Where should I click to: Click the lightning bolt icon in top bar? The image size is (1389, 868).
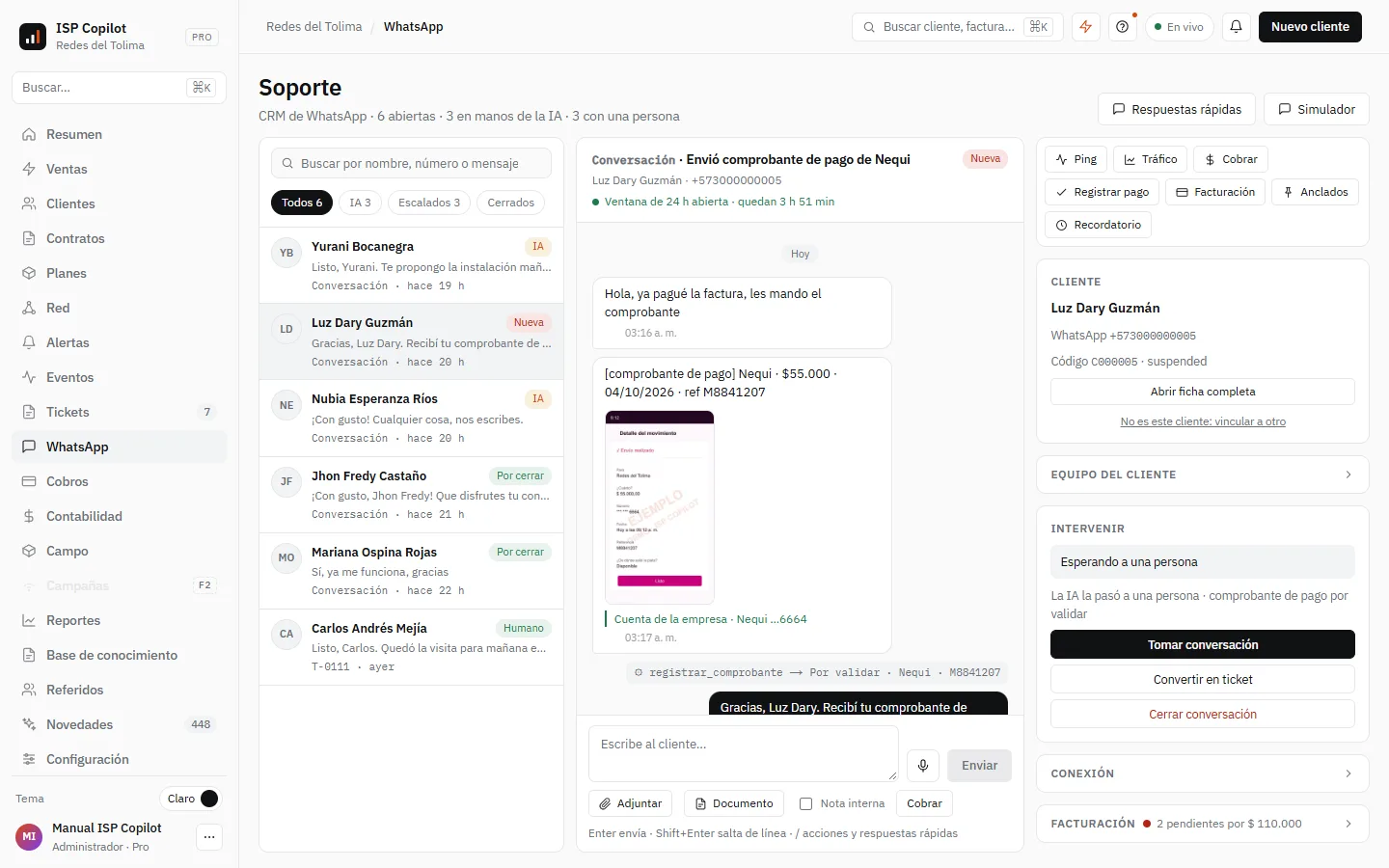pyautogui.click(x=1086, y=27)
